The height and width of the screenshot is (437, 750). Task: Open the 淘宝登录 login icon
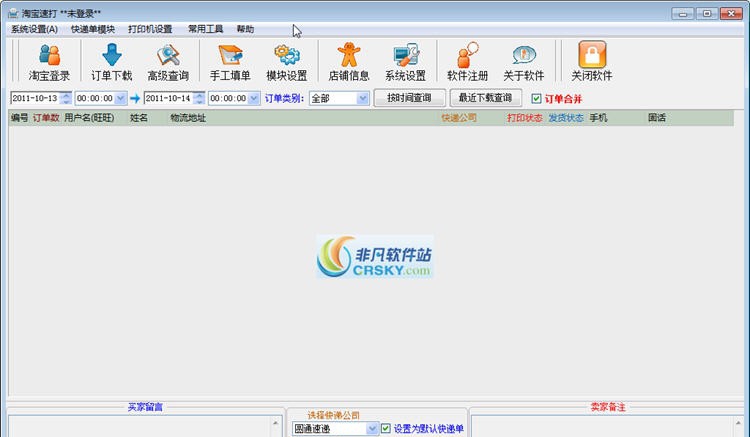pyautogui.click(x=49, y=55)
